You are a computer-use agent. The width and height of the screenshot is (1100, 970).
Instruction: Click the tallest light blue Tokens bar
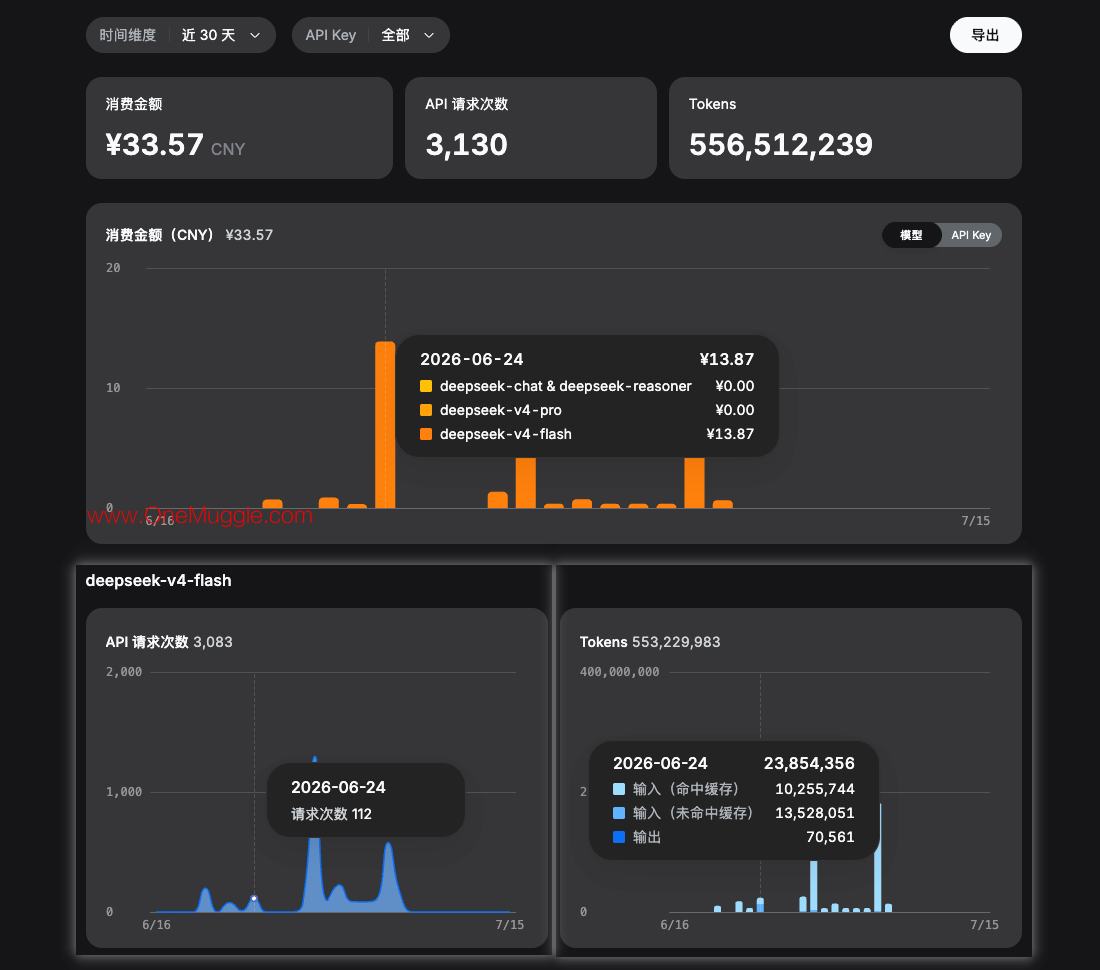pos(878,857)
